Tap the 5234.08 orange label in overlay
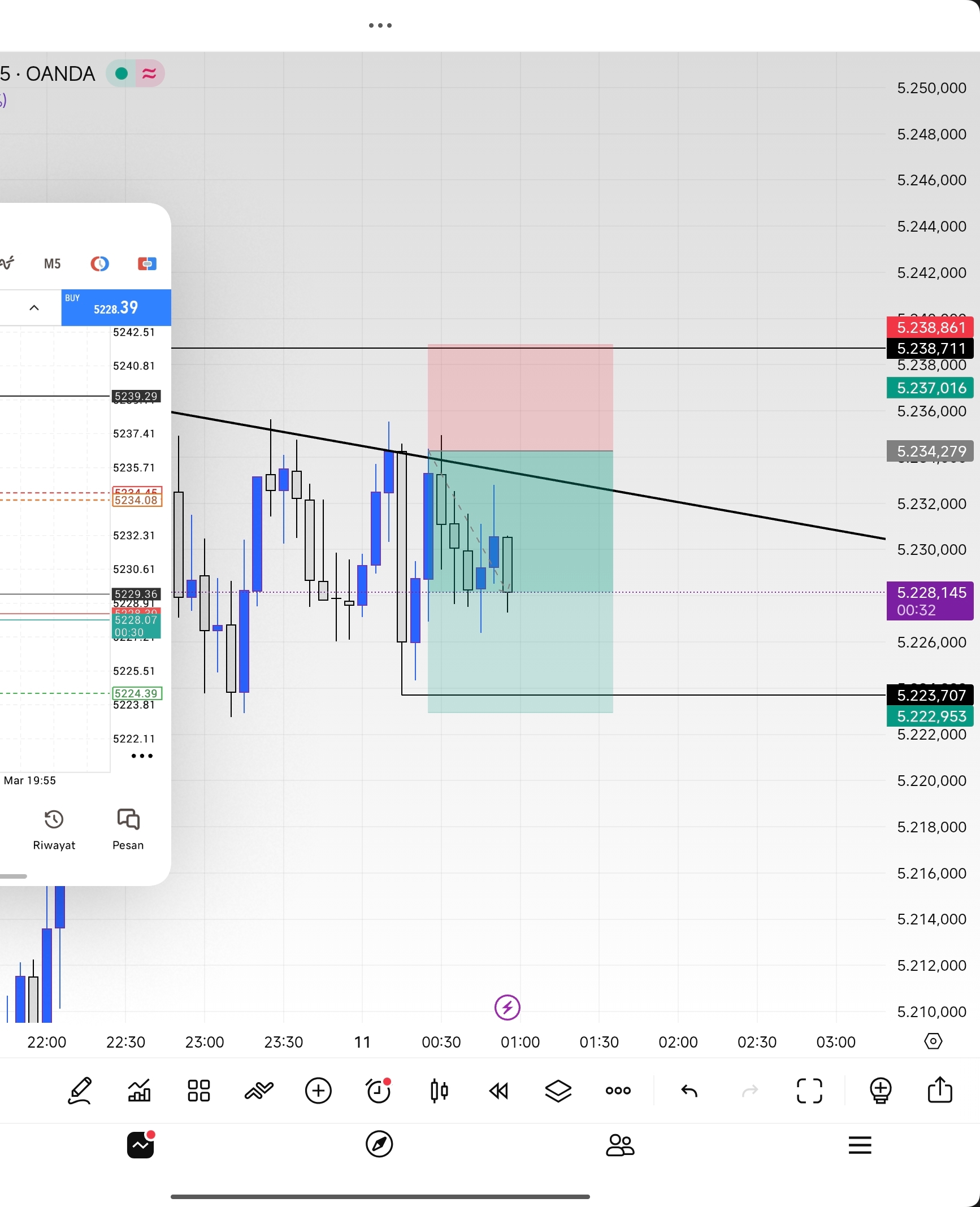Image resolution: width=980 pixels, height=1207 pixels. pos(137,500)
